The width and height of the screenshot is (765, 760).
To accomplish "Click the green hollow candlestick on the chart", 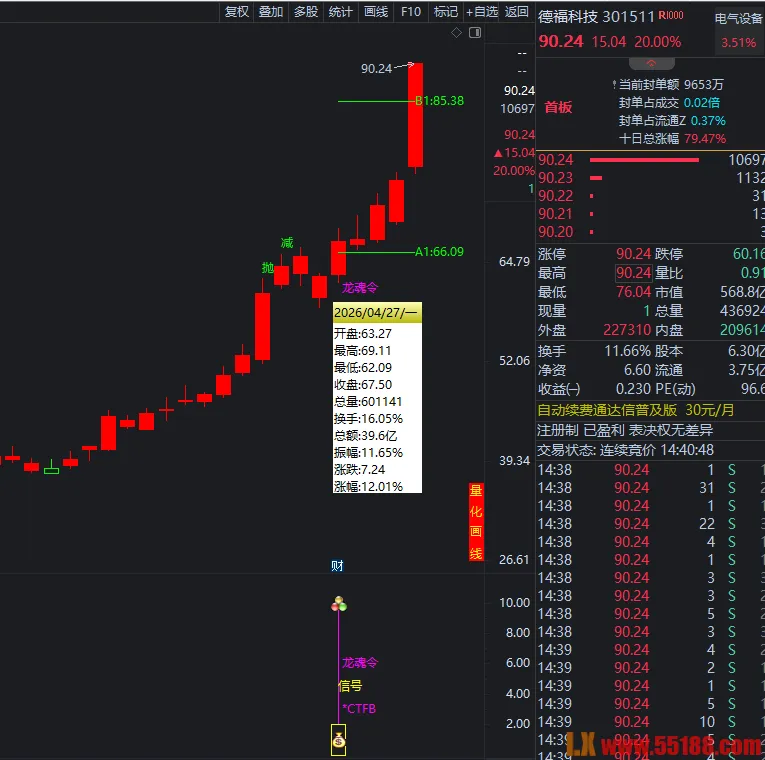I will tap(51, 467).
